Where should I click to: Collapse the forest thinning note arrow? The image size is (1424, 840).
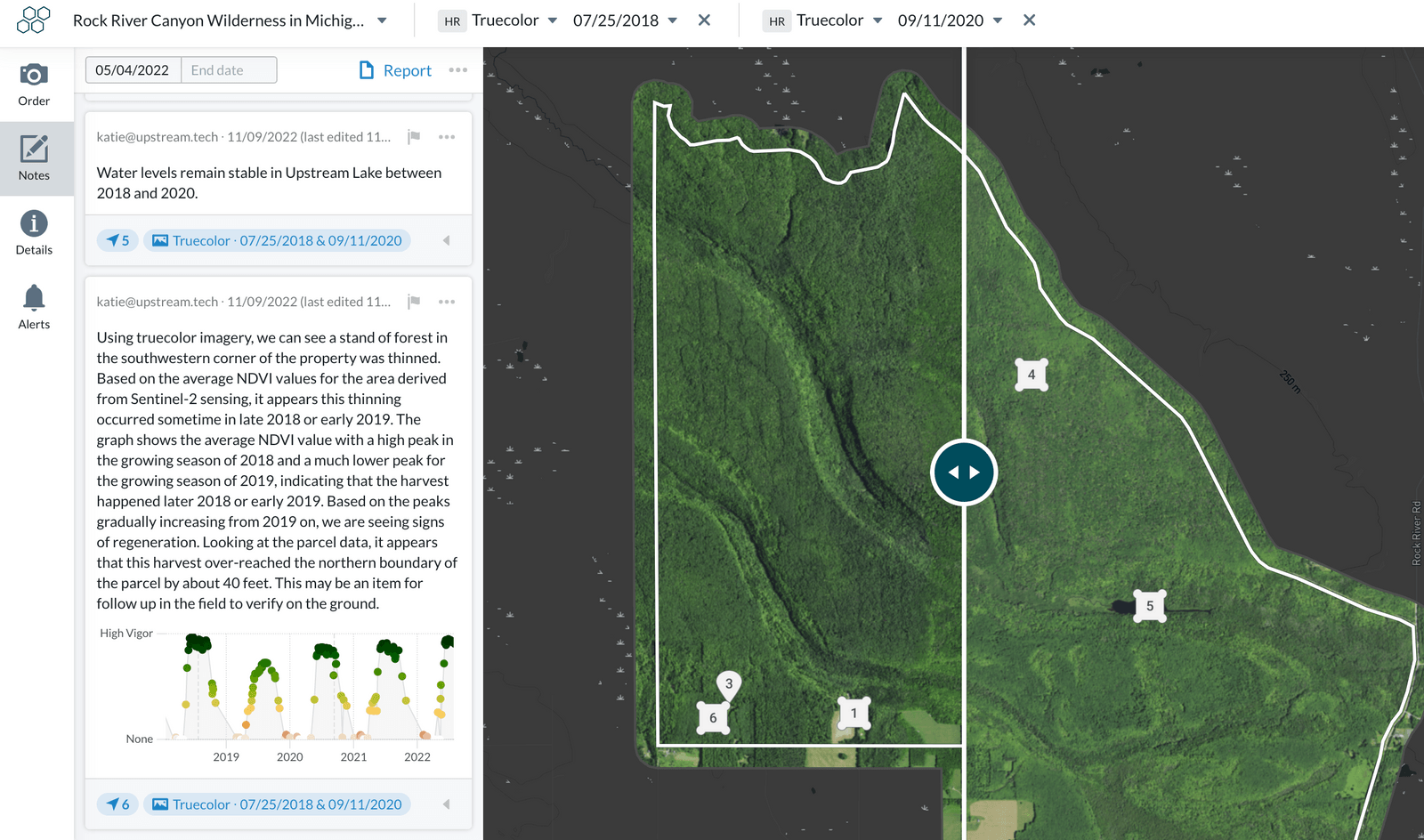(x=446, y=804)
